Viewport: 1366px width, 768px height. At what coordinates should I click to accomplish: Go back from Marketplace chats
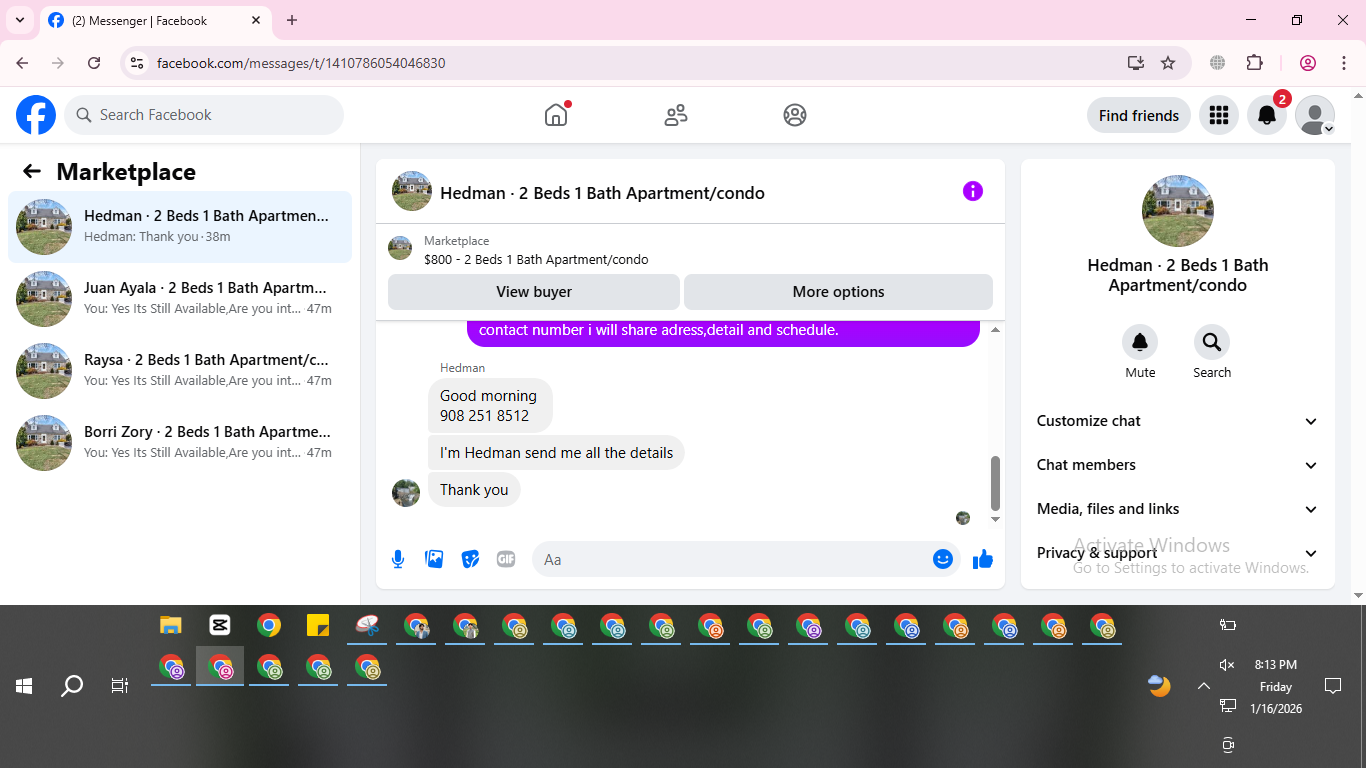click(32, 171)
